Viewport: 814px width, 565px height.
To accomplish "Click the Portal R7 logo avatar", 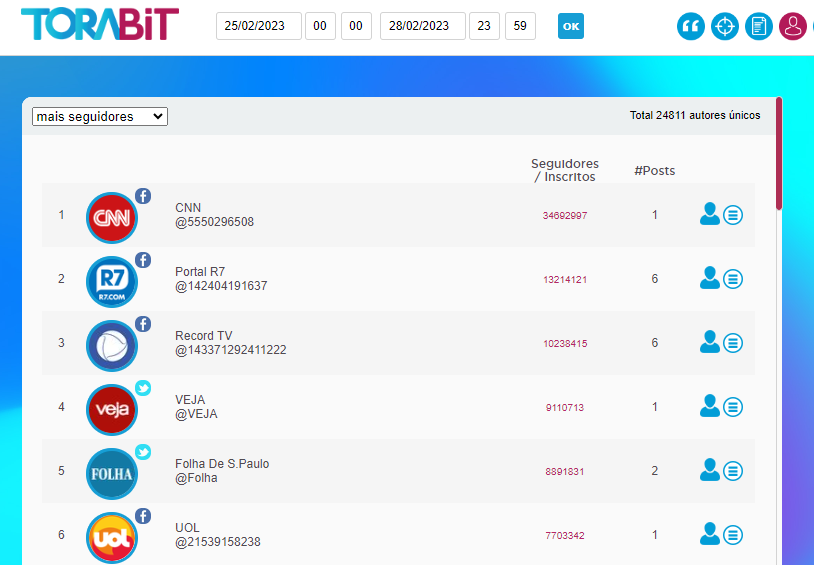I will tap(112, 281).
